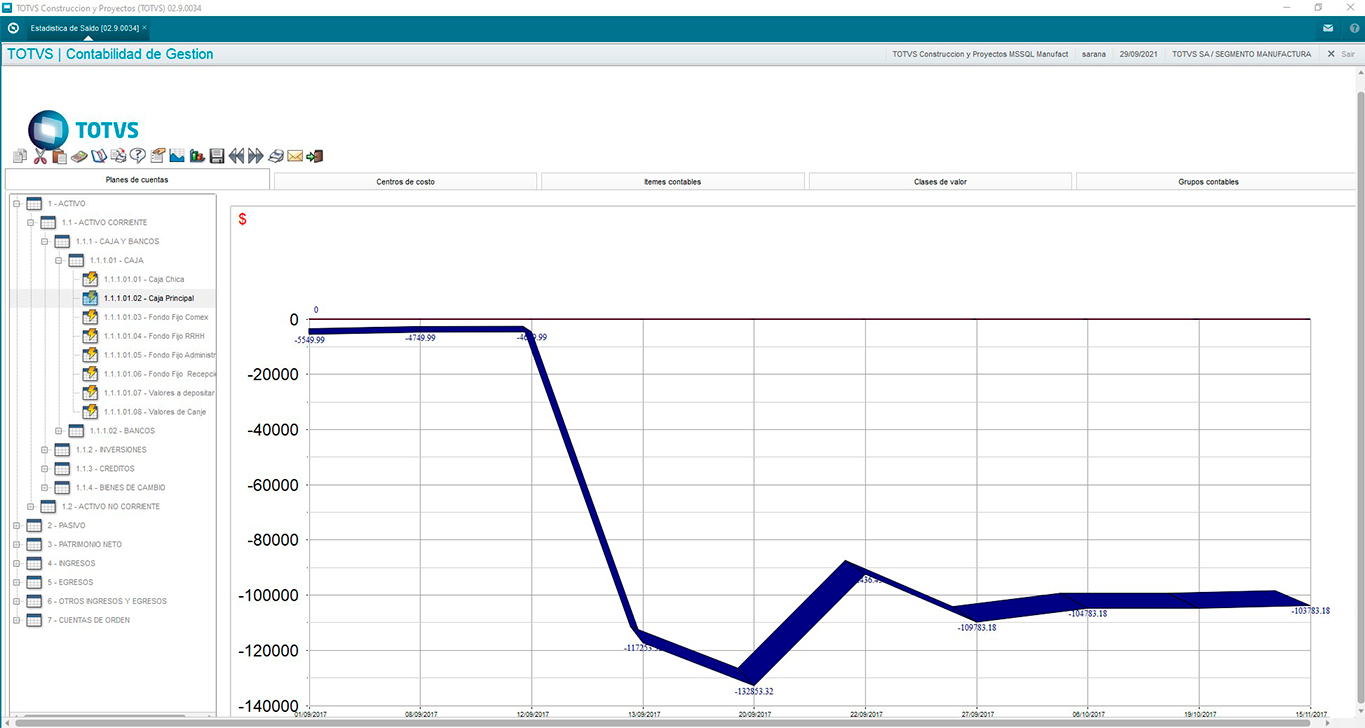Save using the floppy disk icon
Screen dimensions: 1365x728
pos(216,156)
